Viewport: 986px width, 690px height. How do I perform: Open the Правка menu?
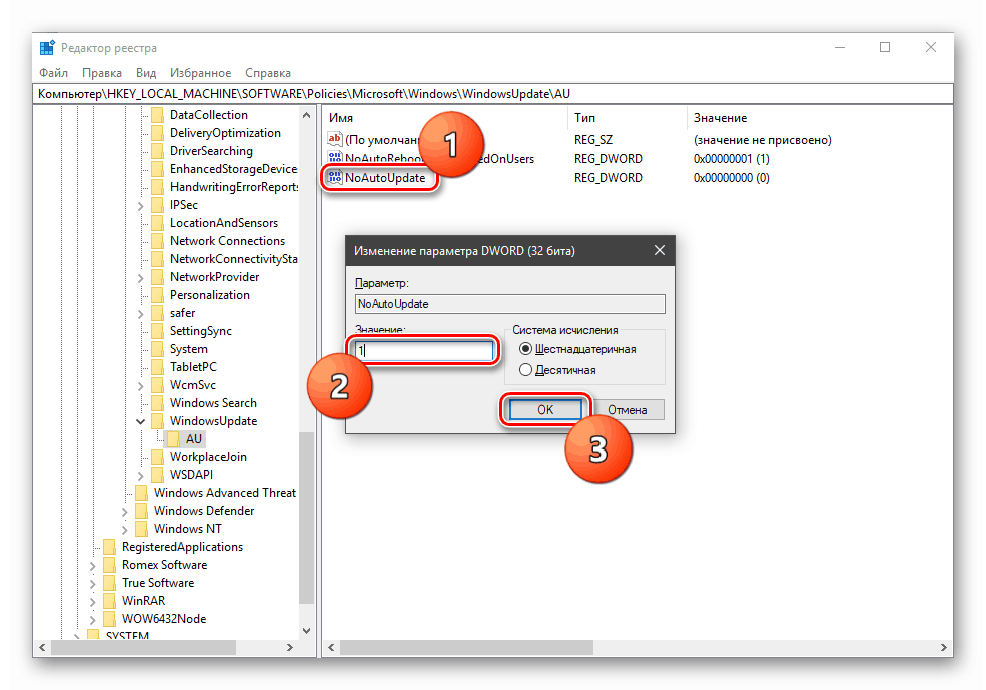(x=102, y=73)
